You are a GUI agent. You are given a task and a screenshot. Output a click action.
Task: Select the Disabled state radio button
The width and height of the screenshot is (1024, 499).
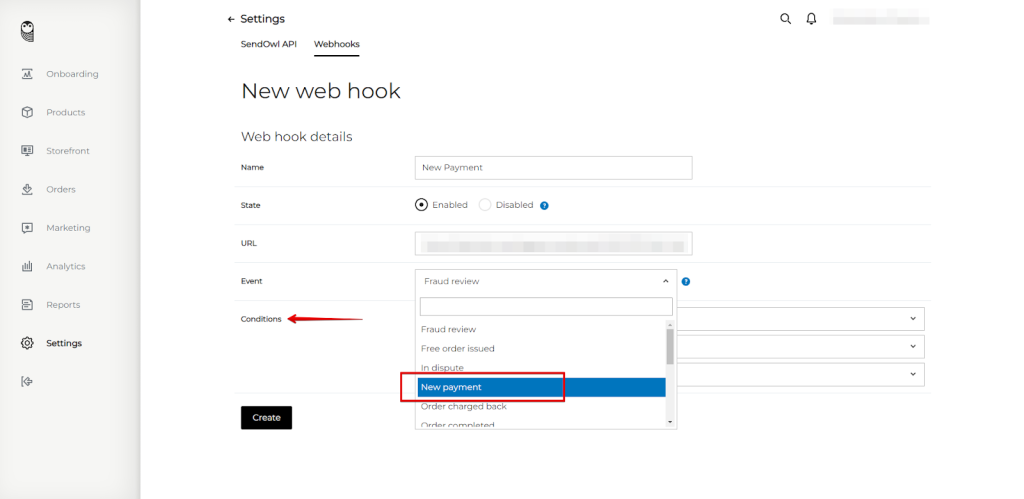pyautogui.click(x=485, y=205)
